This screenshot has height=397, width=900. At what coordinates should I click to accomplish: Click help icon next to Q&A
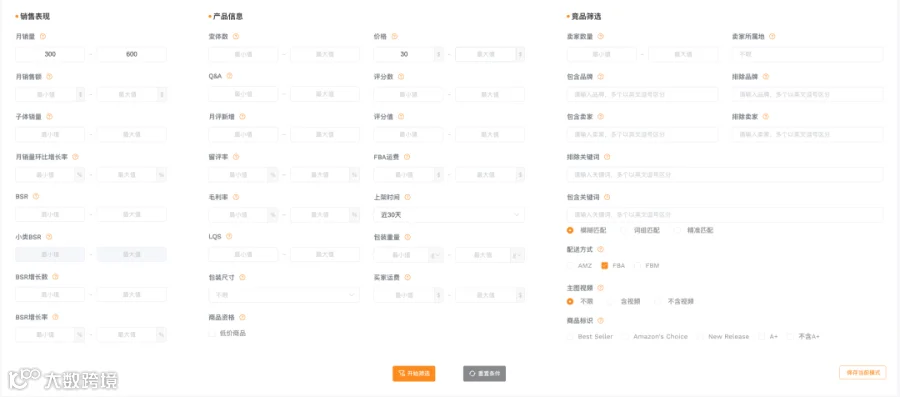coord(229,76)
